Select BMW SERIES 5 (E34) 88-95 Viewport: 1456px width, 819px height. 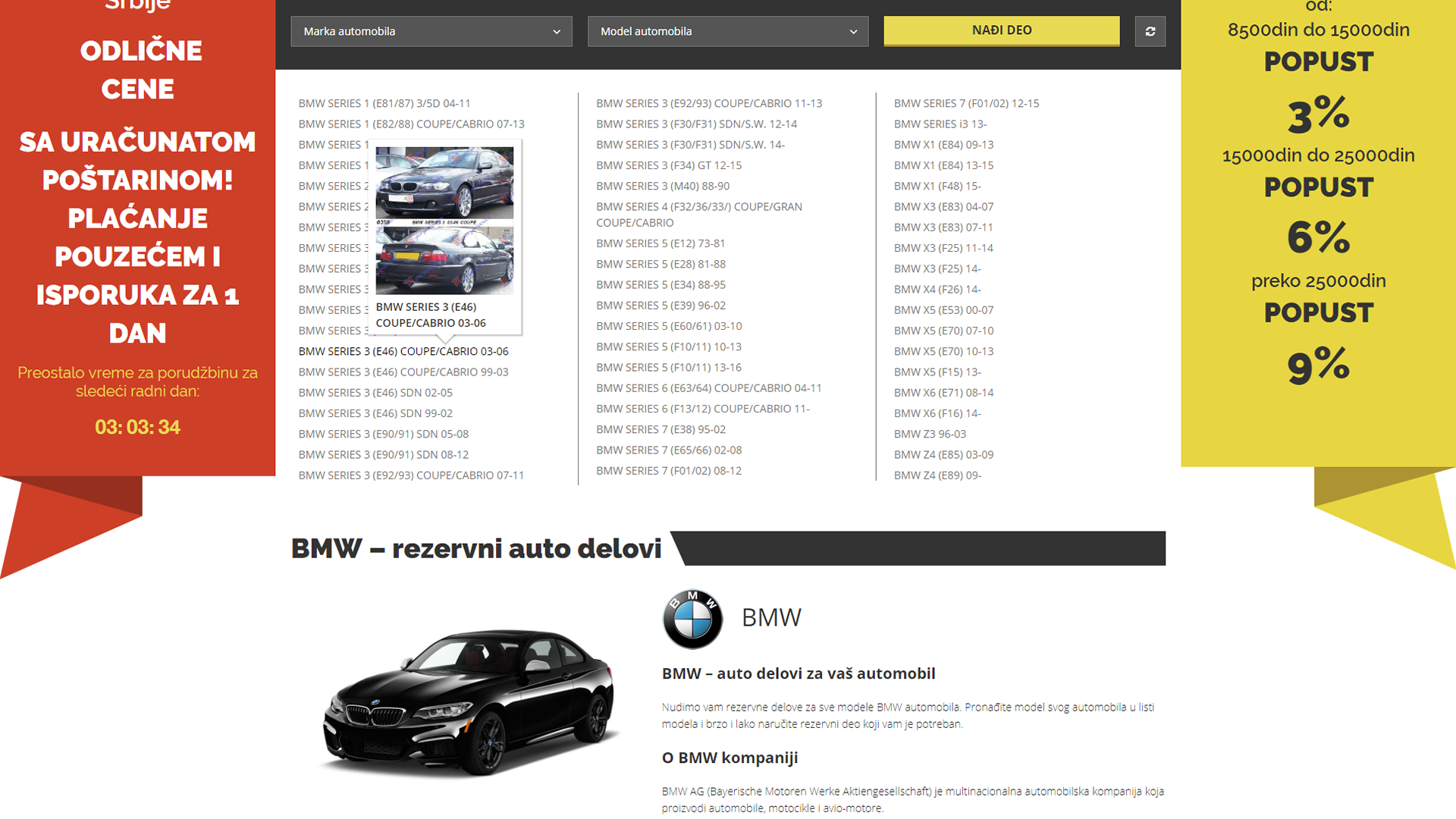click(661, 284)
